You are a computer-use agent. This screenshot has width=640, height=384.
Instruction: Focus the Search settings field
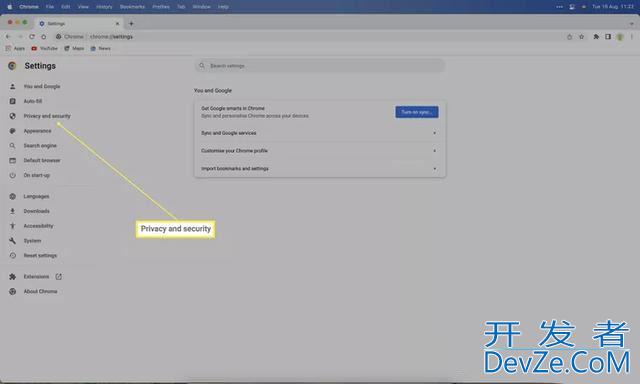click(320, 66)
